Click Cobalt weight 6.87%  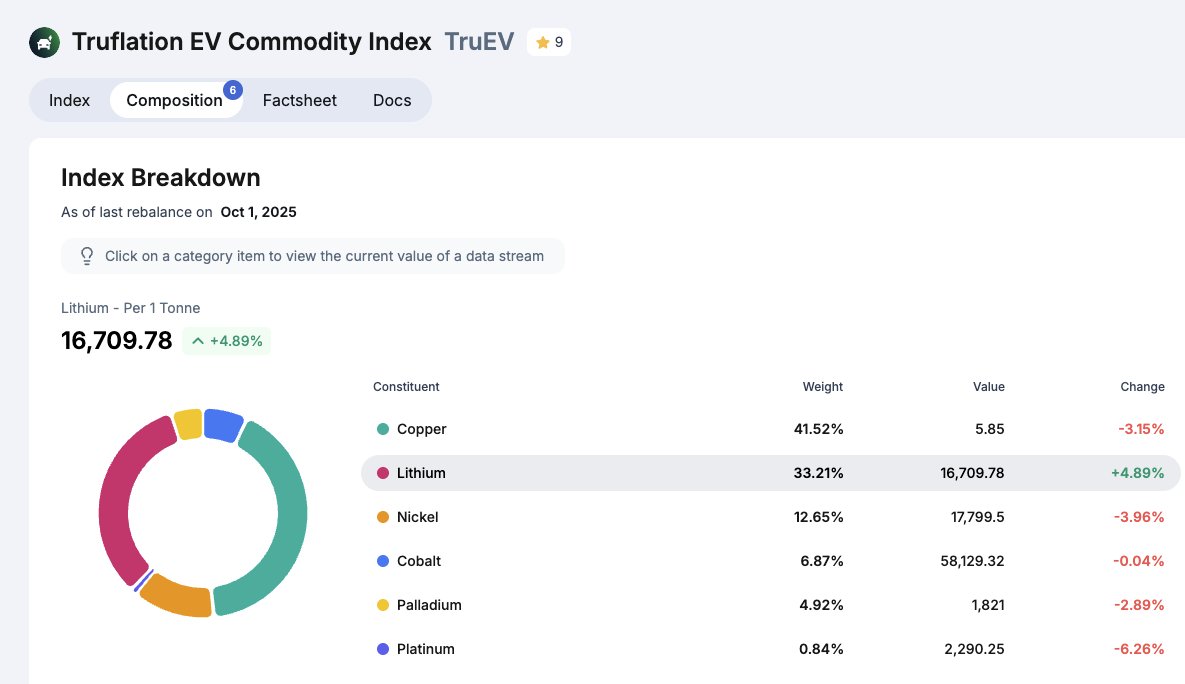(x=821, y=561)
